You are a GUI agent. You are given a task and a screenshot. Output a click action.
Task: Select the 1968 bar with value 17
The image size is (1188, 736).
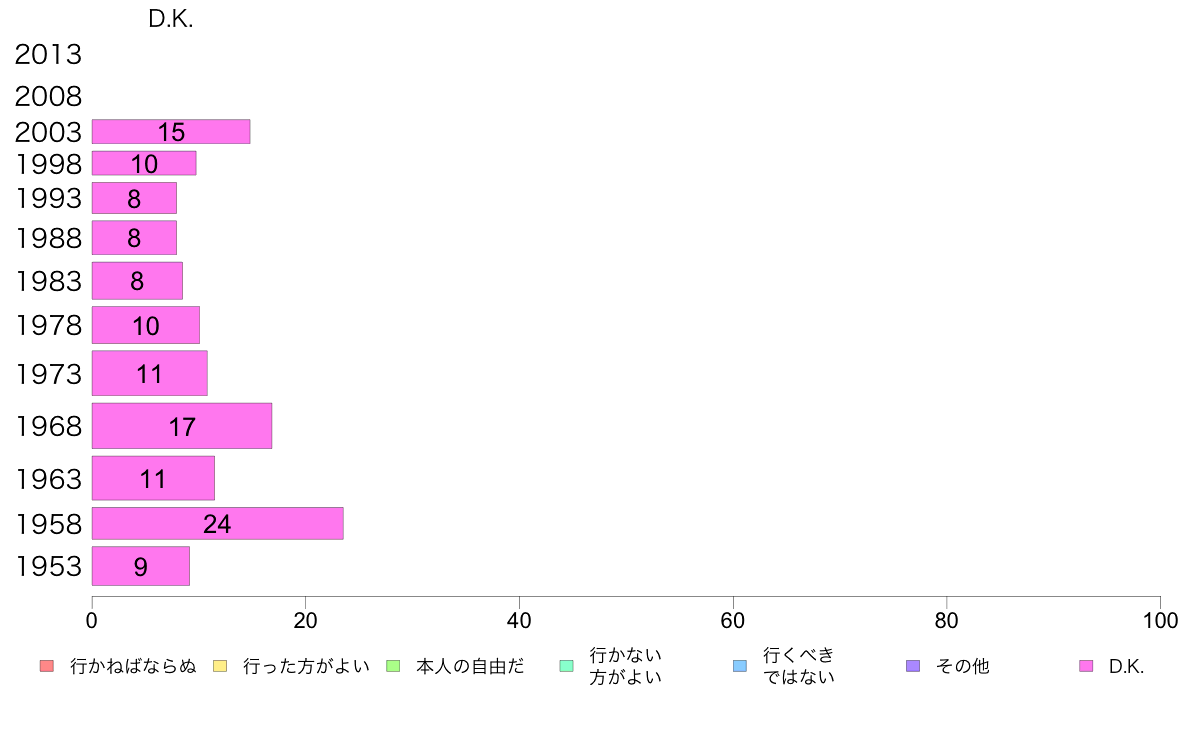pyautogui.click(x=181, y=426)
